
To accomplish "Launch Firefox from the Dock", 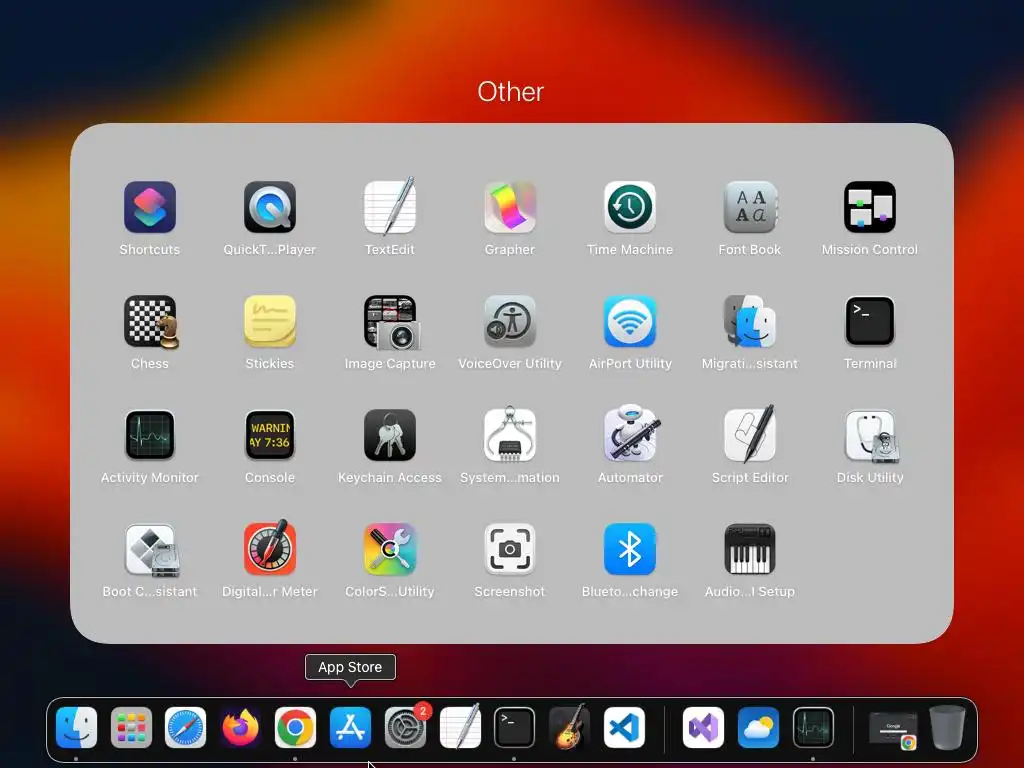I will 240,728.
